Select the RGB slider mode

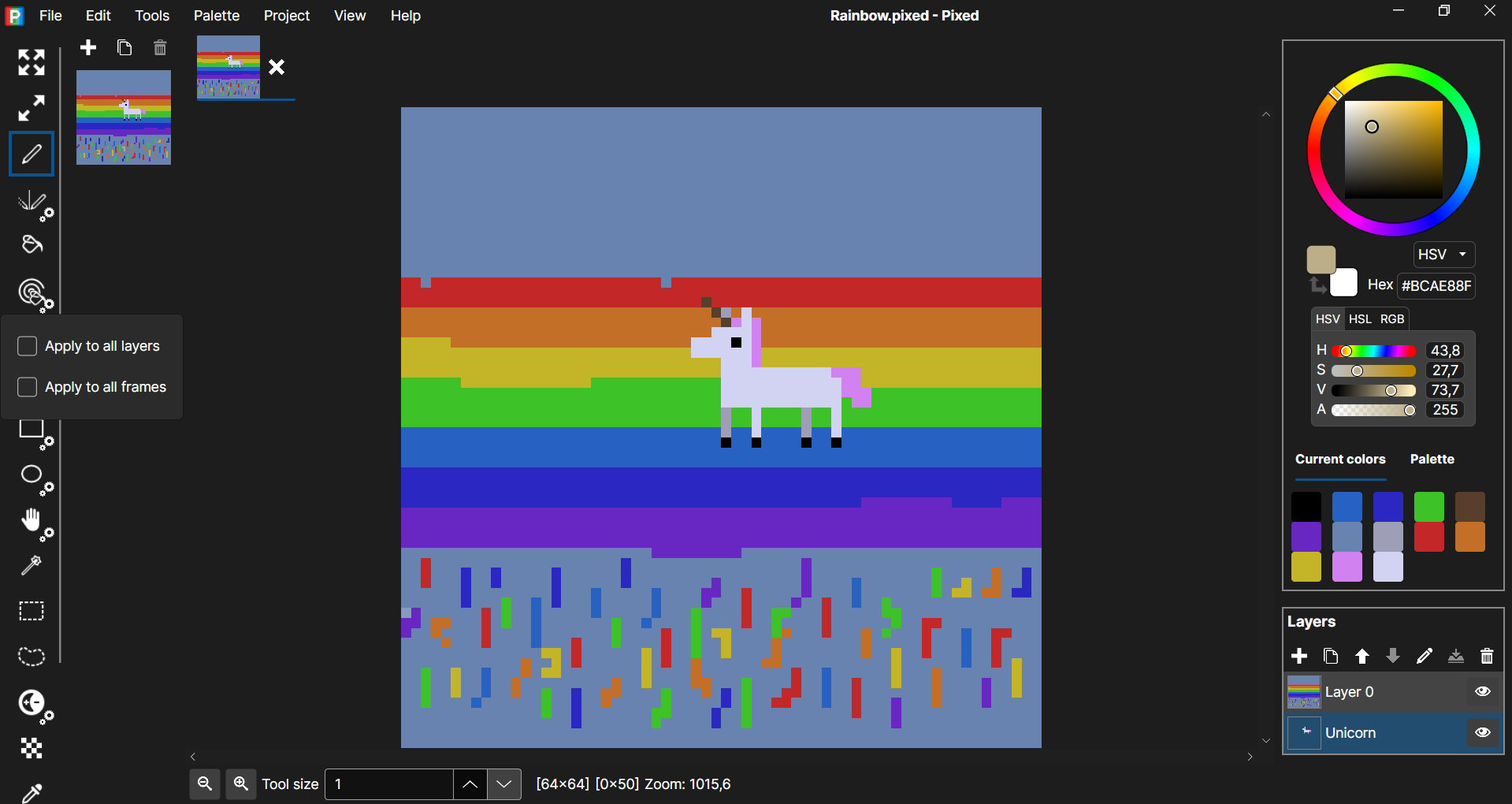coord(1392,319)
